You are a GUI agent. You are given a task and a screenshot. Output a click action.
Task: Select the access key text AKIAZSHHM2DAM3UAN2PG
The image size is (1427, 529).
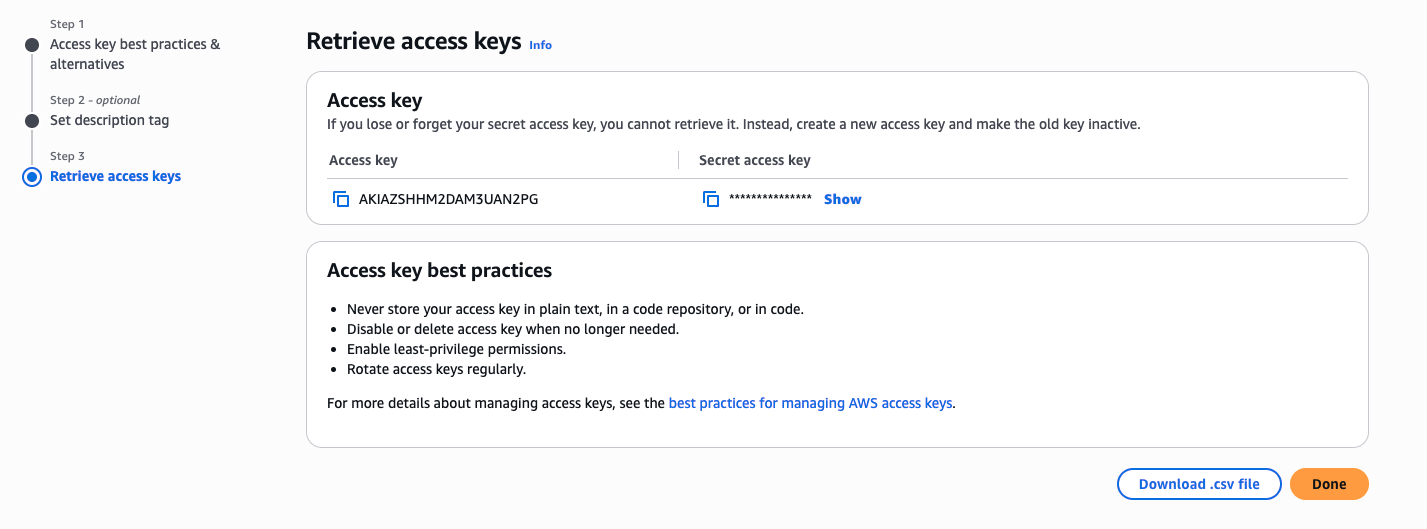448,199
